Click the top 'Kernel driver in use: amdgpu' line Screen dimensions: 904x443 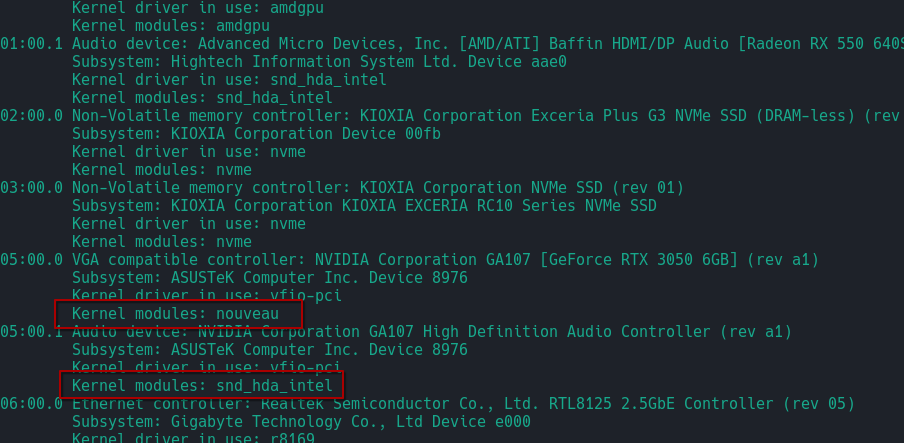click(198, 8)
